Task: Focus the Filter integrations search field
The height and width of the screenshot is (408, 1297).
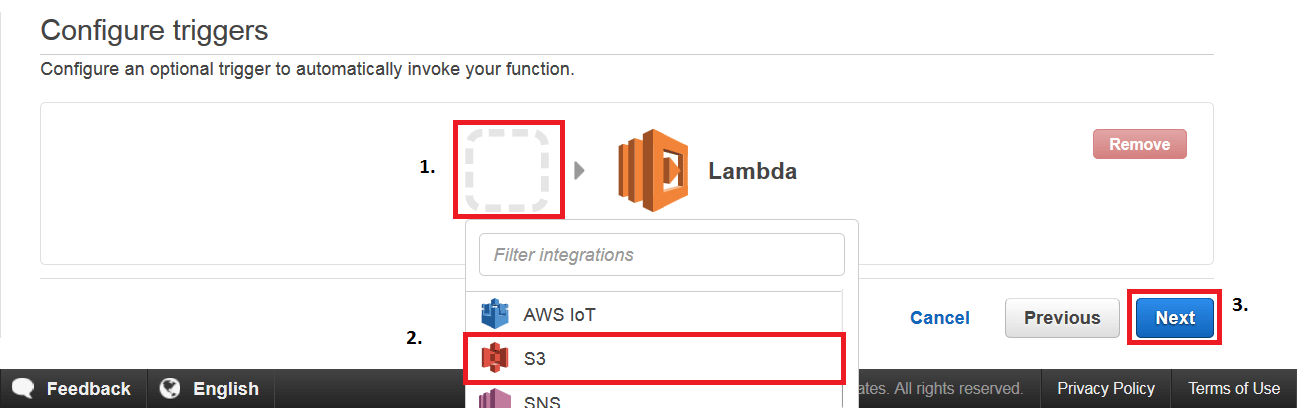Action: (x=661, y=255)
